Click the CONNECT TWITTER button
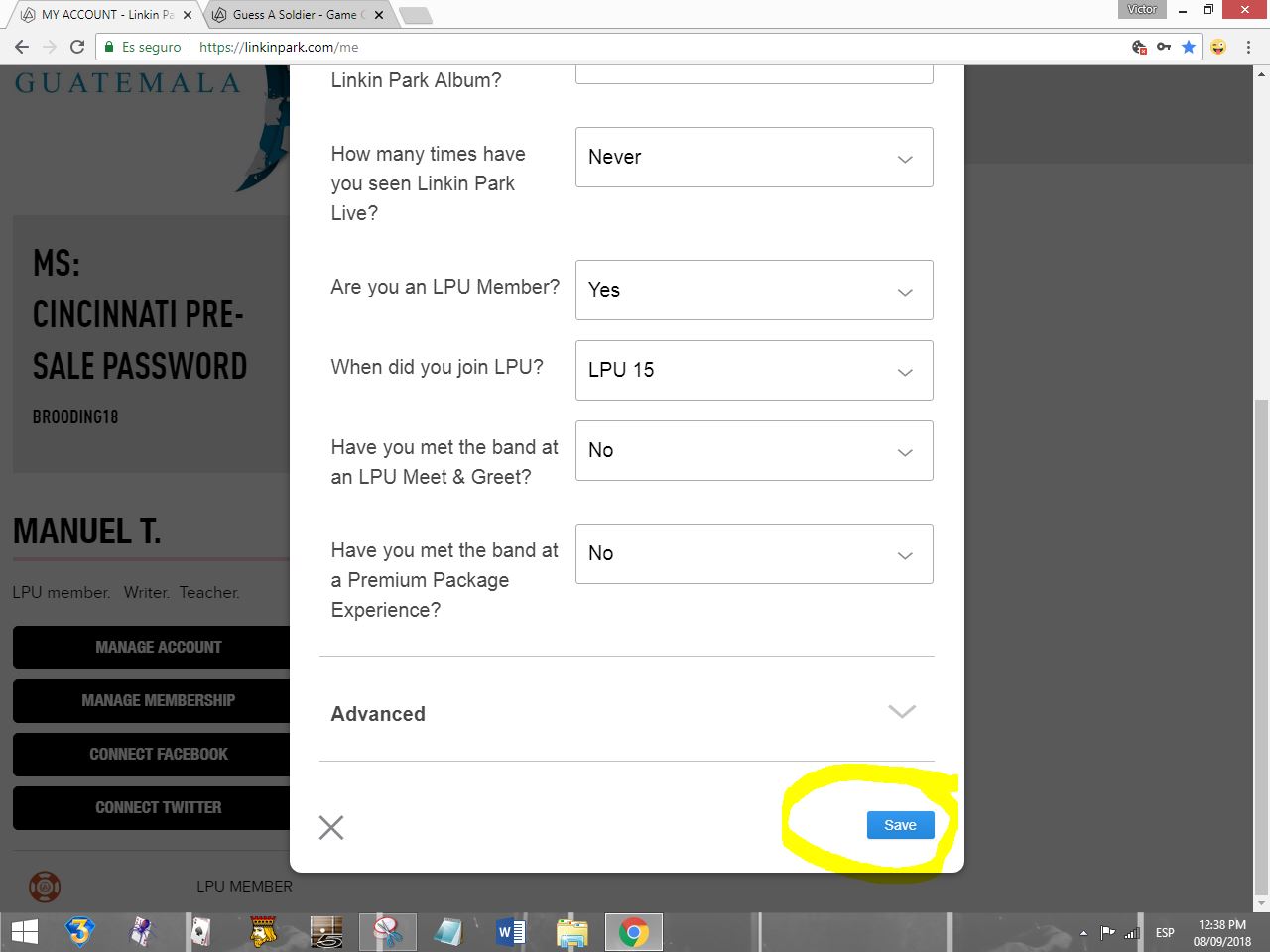Screen dimensions: 1270x952 click(152, 808)
